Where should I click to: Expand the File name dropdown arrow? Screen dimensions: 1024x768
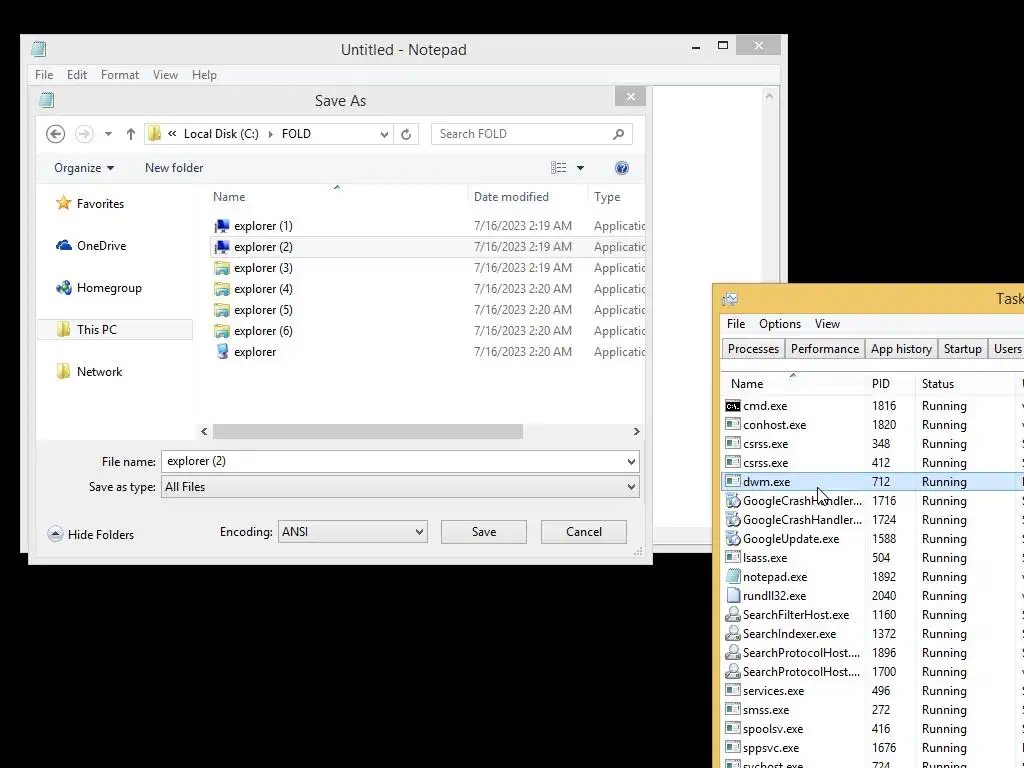click(x=631, y=461)
